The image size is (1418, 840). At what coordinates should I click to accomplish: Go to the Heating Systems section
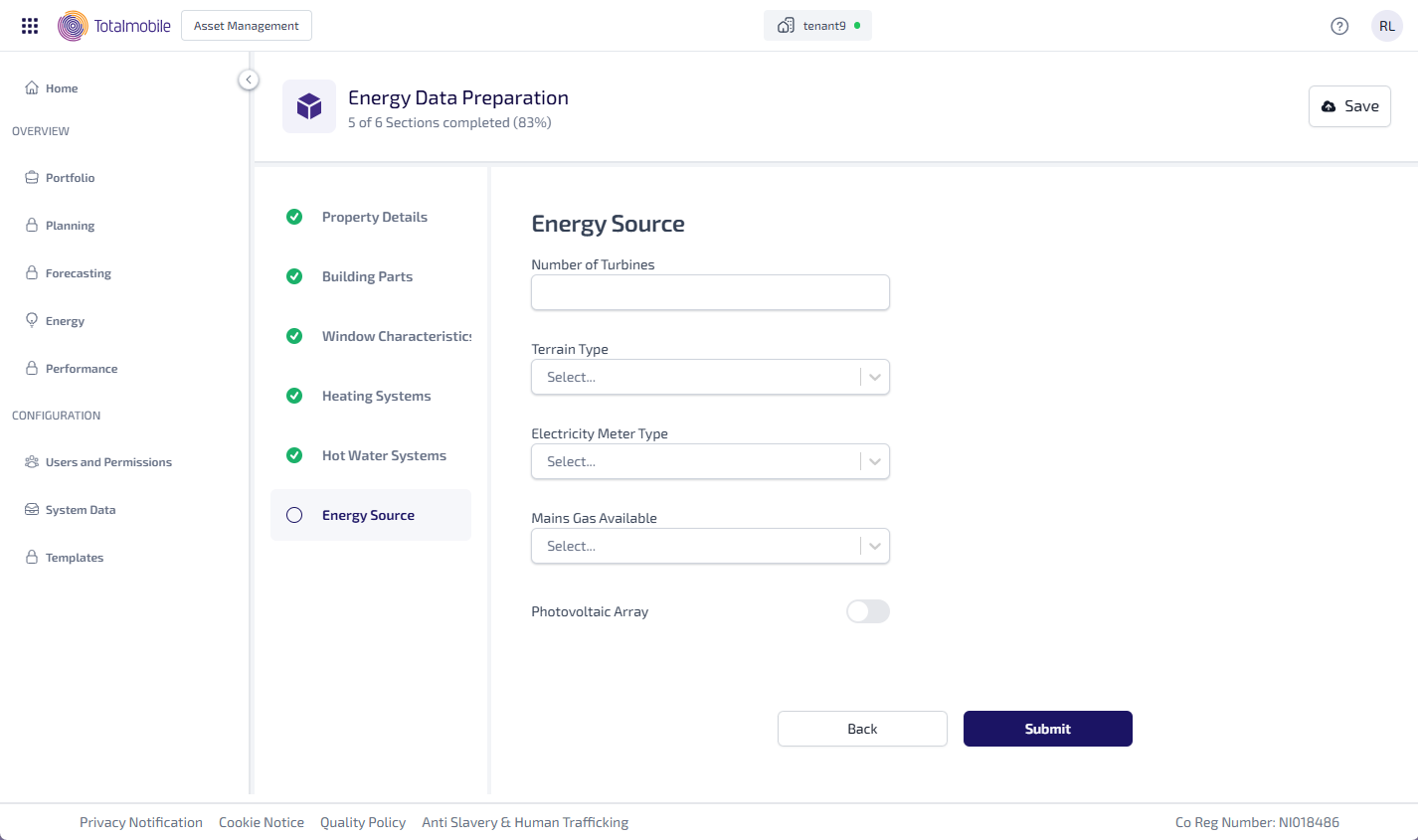(x=376, y=396)
